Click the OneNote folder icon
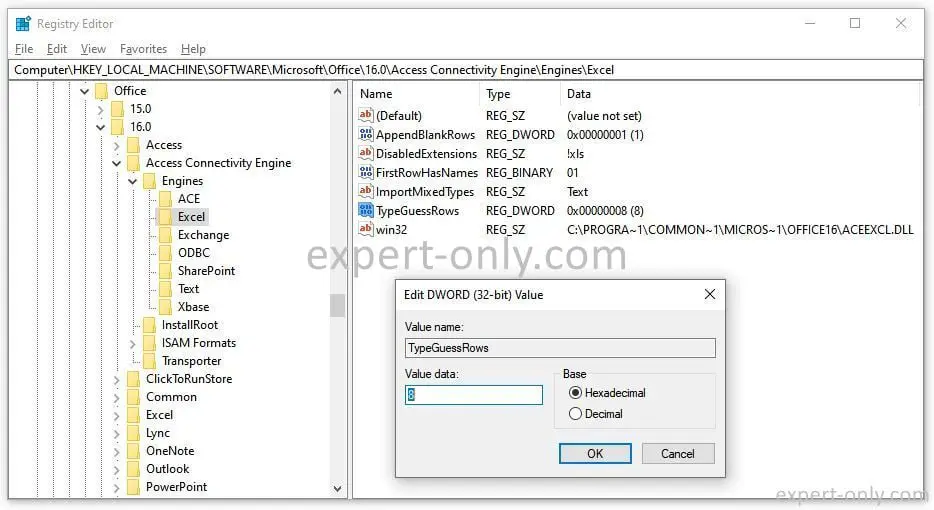This screenshot has height=510, width=934. click(x=134, y=451)
